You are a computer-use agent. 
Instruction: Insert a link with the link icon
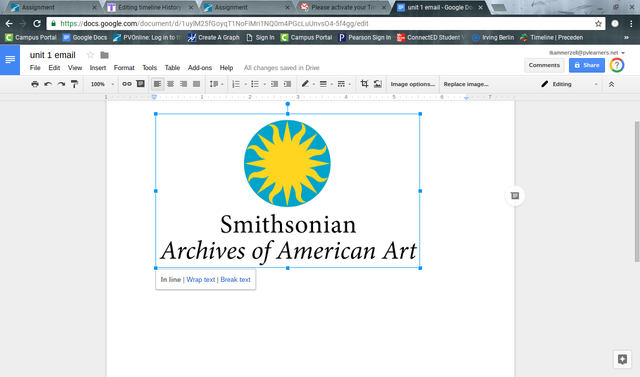click(x=127, y=84)
